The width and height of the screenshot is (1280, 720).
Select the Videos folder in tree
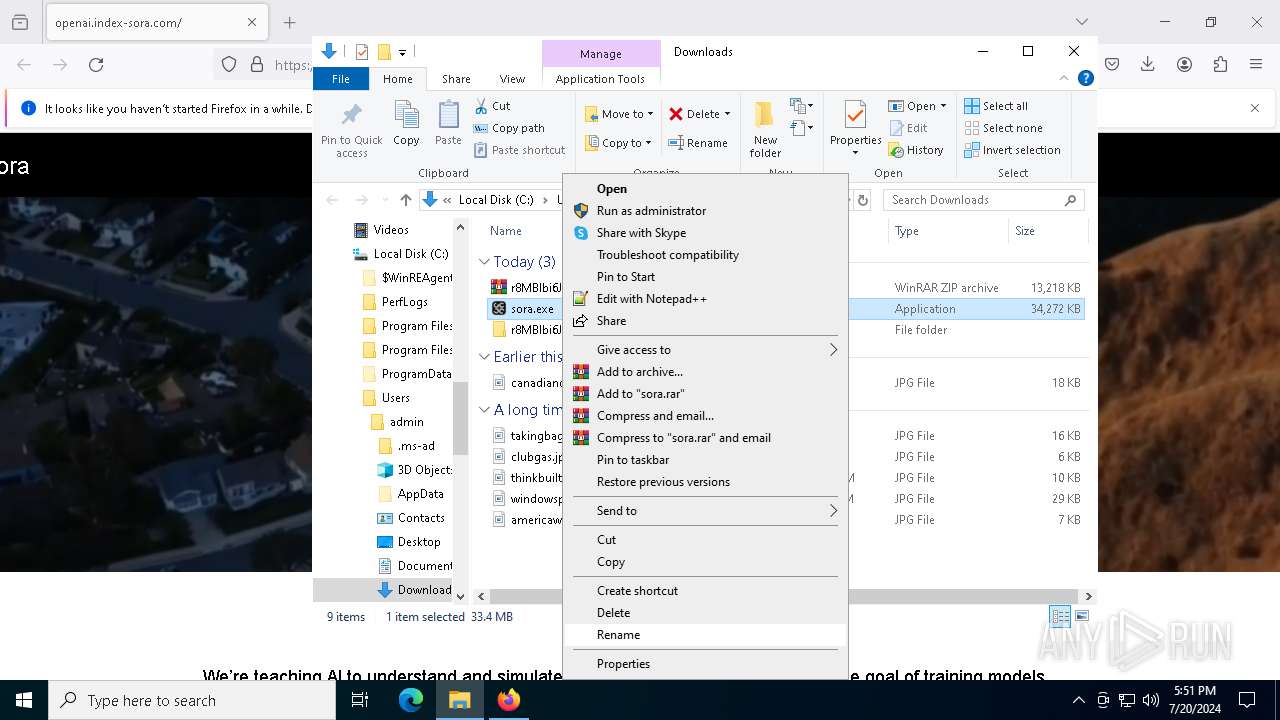[x=391, y=230]
